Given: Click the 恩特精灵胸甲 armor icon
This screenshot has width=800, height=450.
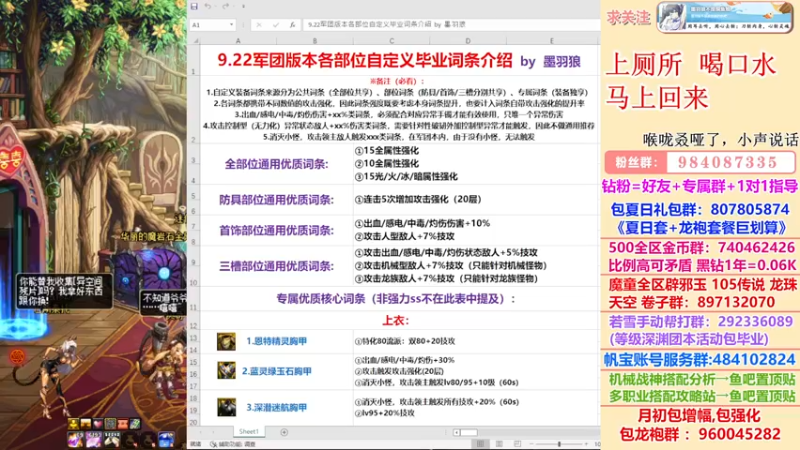Looking at the screenshot, I should pyautogui.click(x=226, y=341).
